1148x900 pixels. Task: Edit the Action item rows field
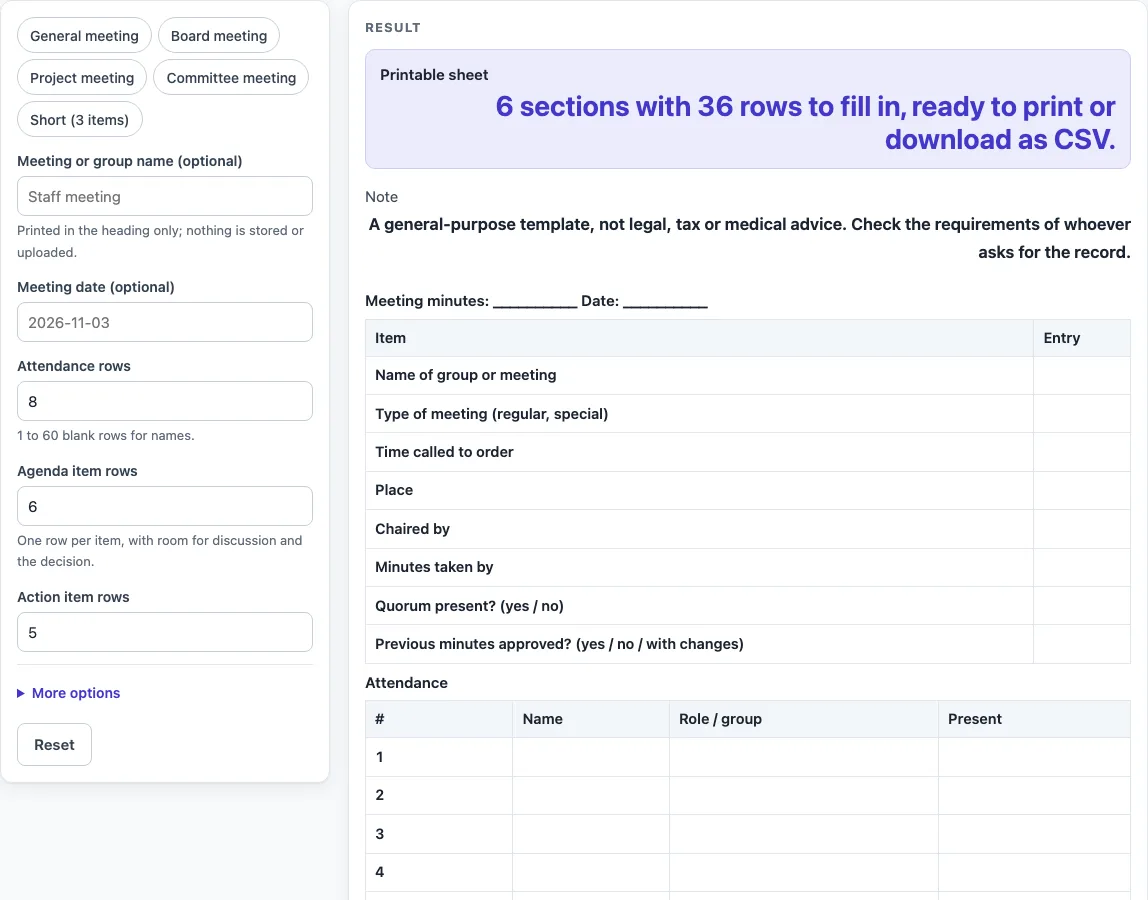point(165,632)
